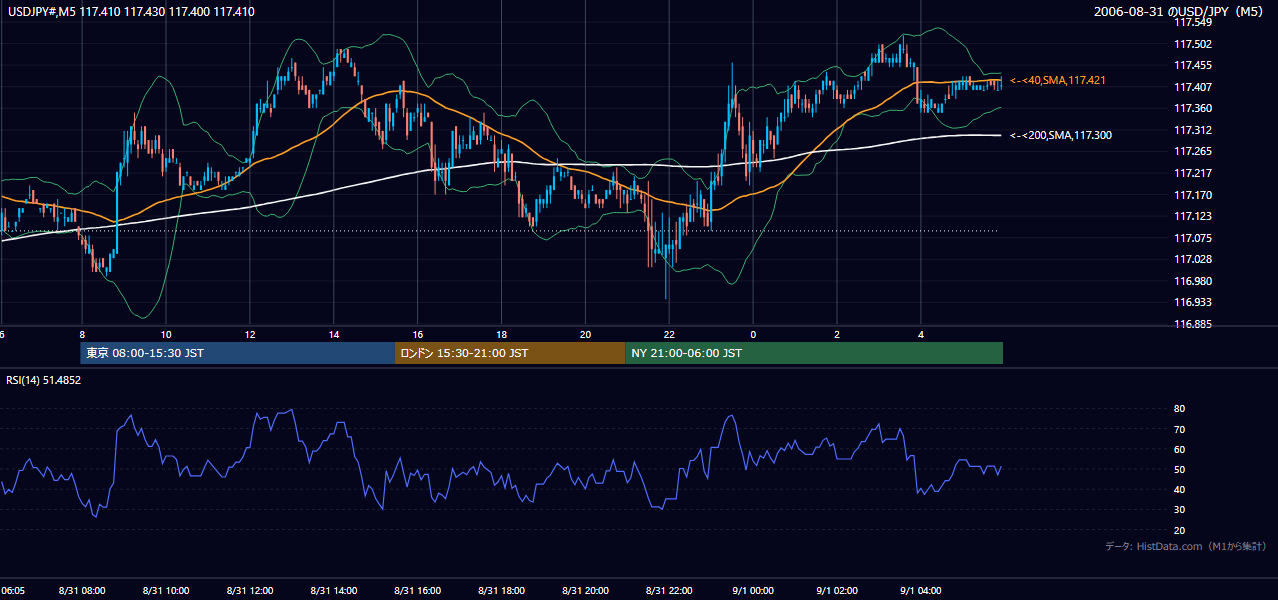Click price axis label 117.549
This screenshot has height=600, width=1278.
tap(1191, 22)
